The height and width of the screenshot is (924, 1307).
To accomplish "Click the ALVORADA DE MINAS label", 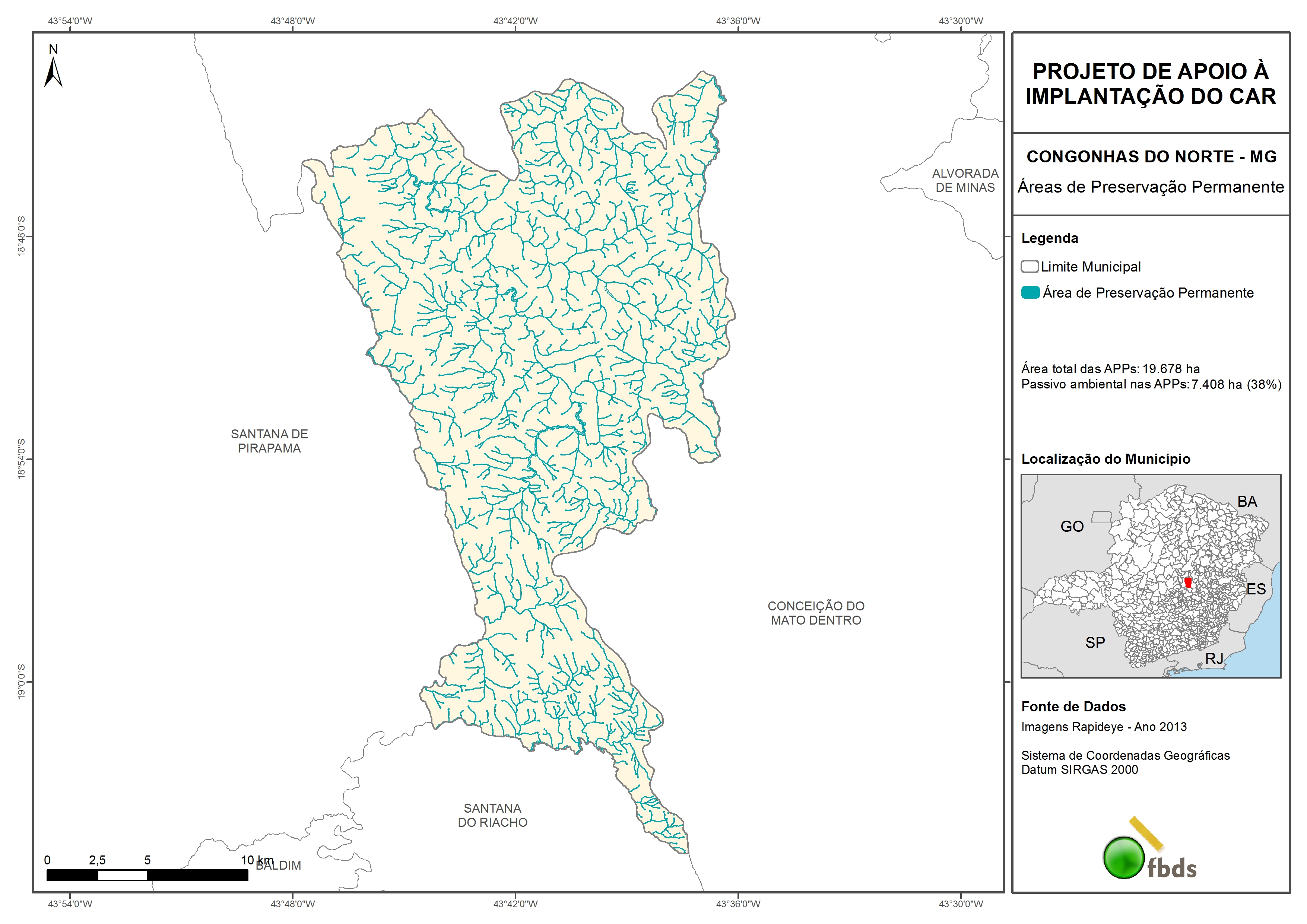I will [x=965, y=181].
